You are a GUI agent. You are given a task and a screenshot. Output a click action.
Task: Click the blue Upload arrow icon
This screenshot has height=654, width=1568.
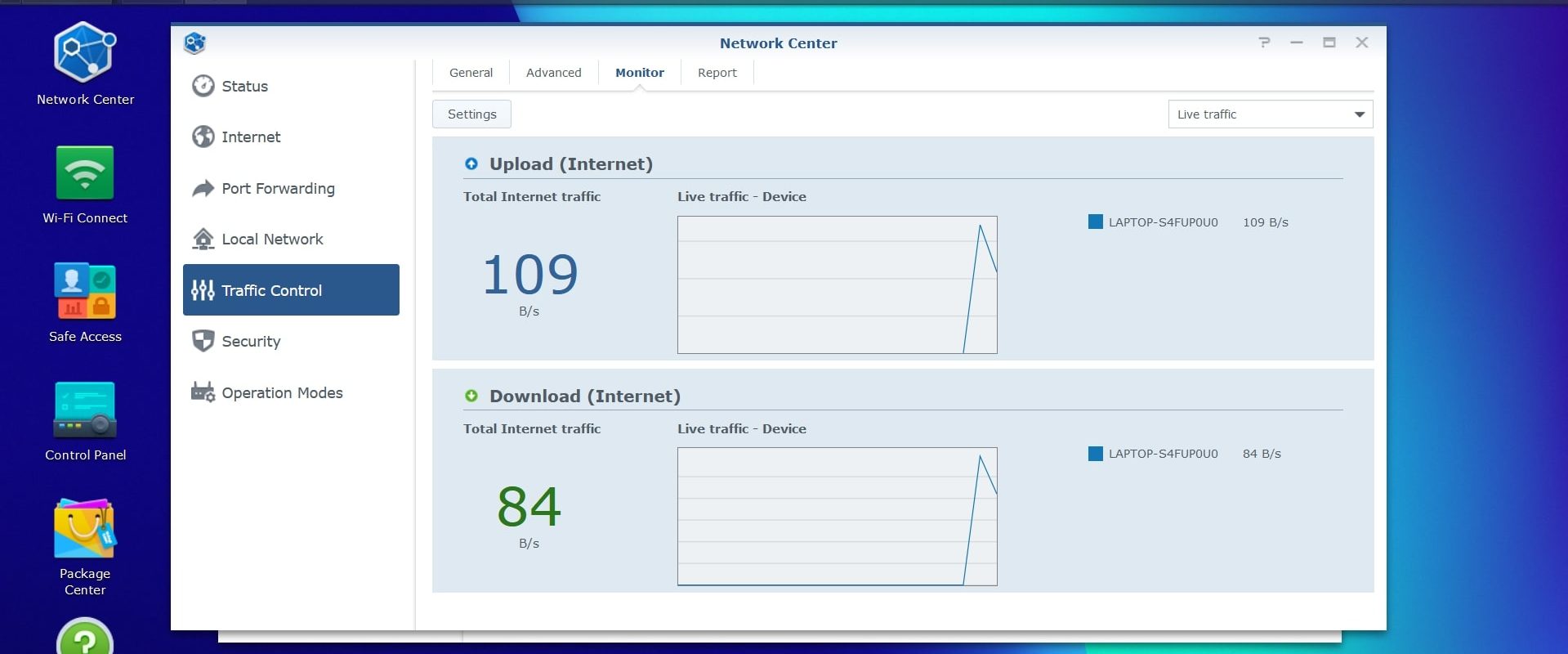point(471,163)
